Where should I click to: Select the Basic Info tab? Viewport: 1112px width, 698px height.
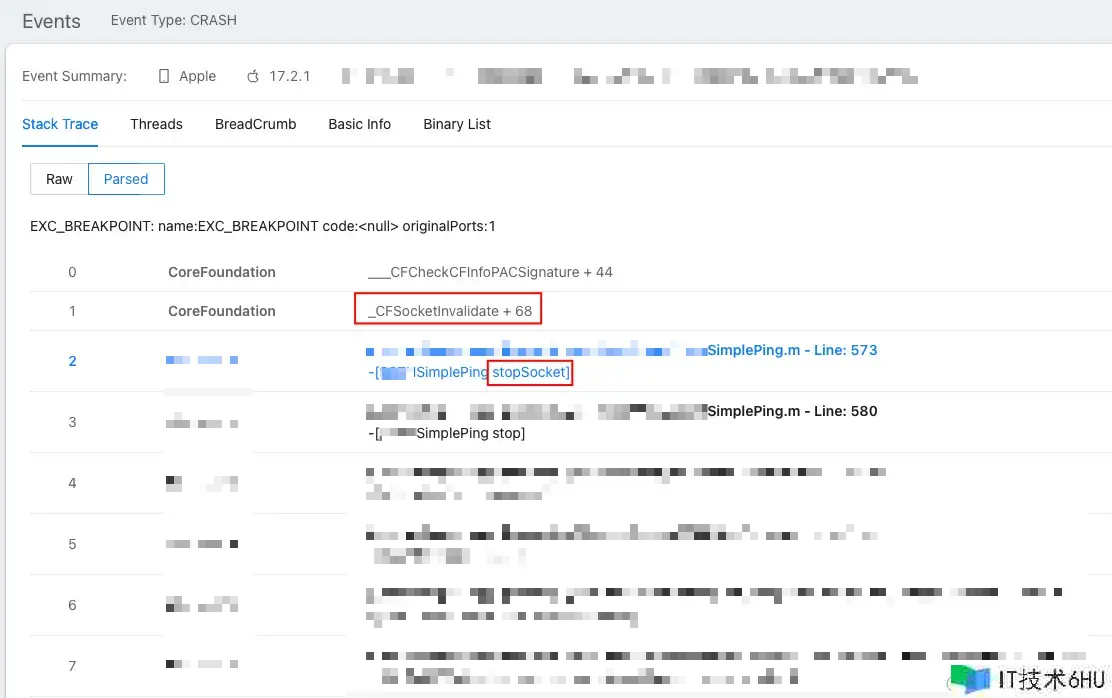pos(359,124)
